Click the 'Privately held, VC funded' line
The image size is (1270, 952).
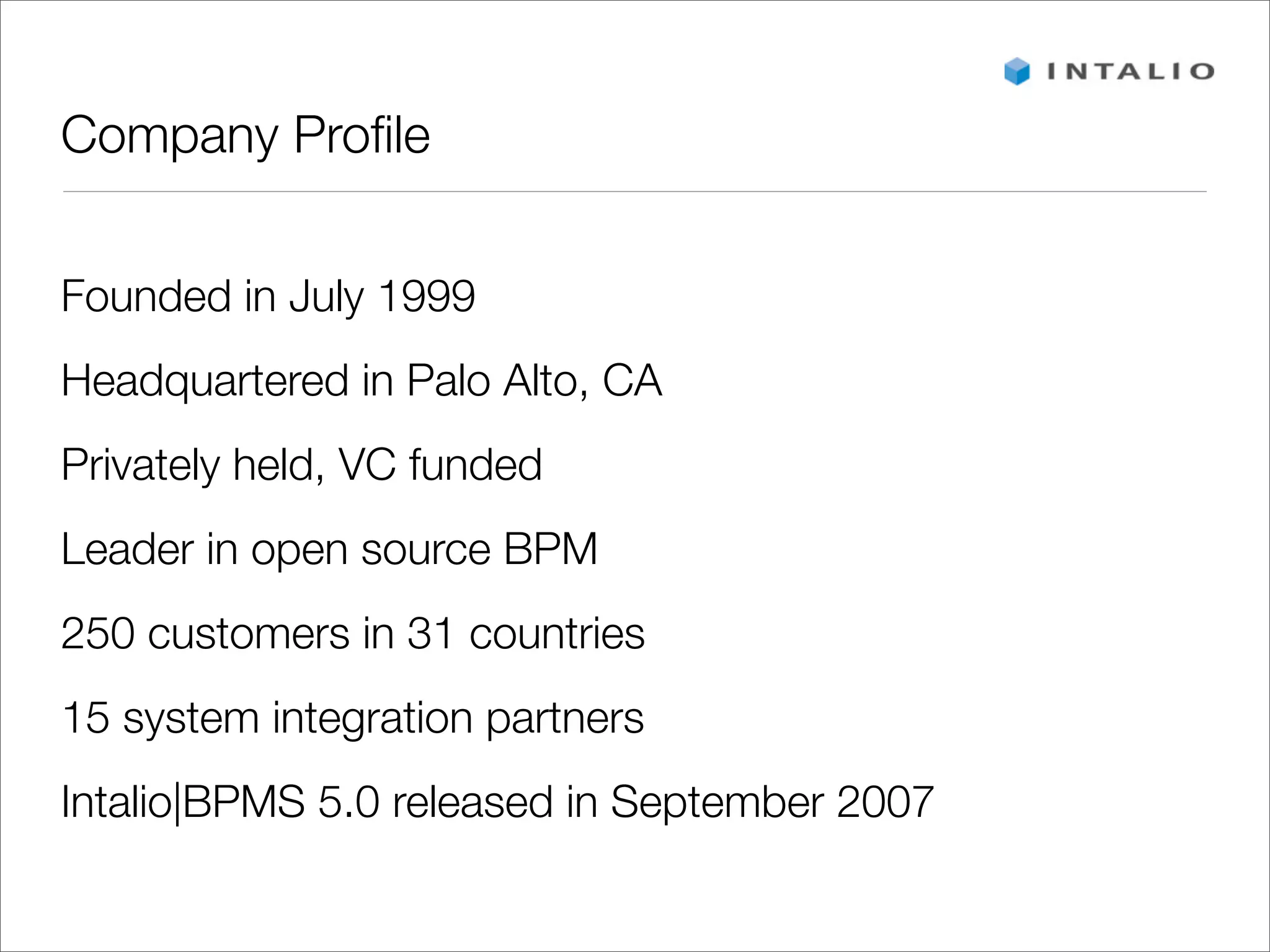coord(301,465)
